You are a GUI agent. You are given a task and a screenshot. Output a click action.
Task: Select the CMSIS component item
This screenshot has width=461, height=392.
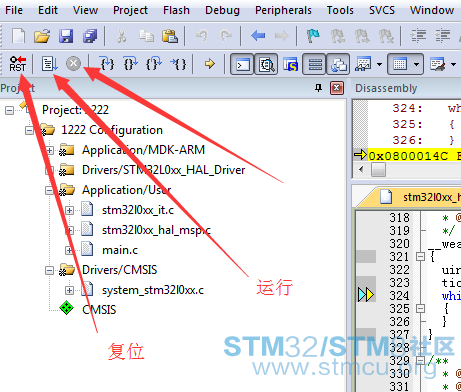(x=99, y=310)
